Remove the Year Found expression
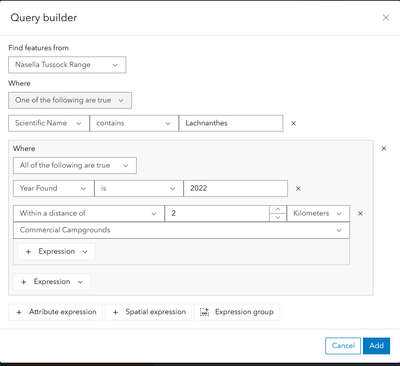 click(x=298, y=188)
